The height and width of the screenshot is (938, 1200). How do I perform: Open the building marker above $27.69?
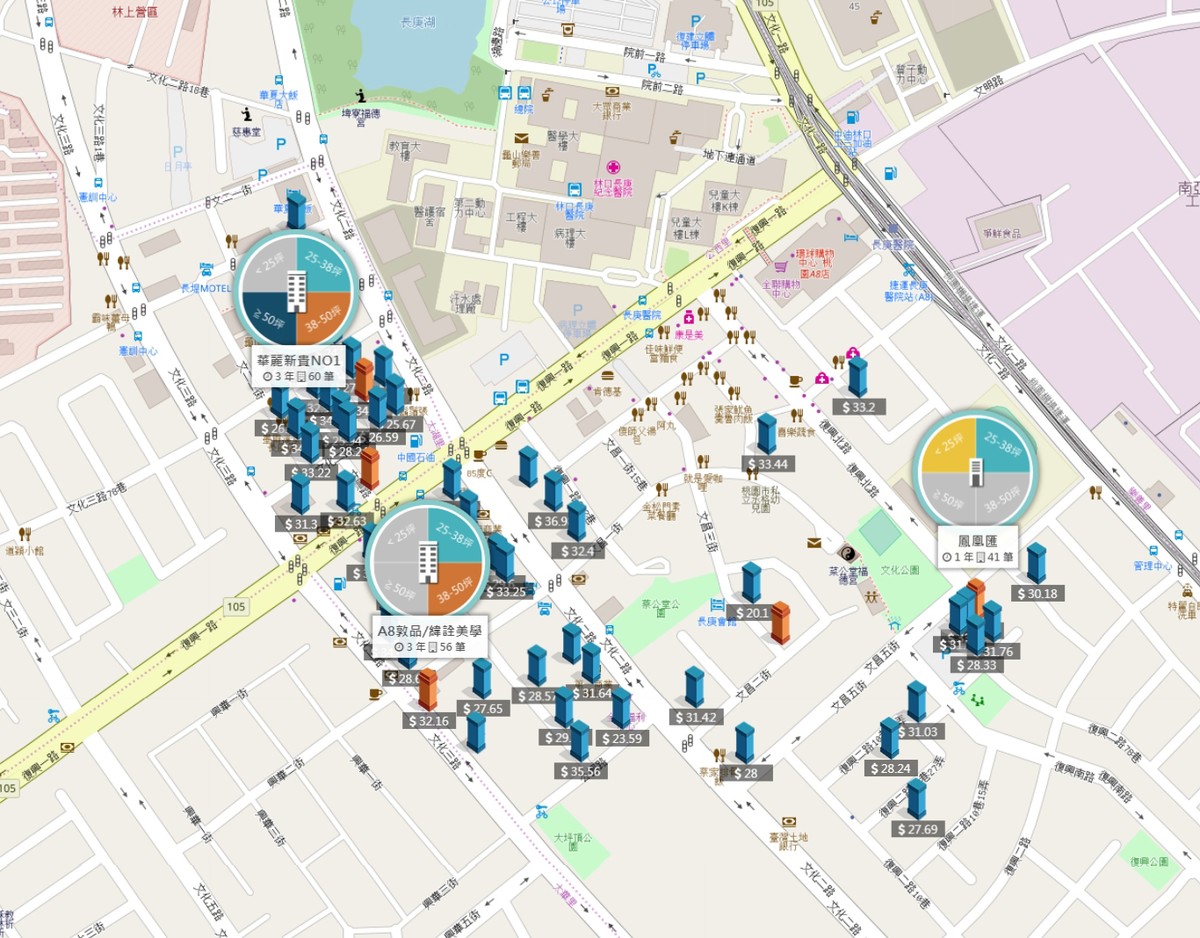916,799
